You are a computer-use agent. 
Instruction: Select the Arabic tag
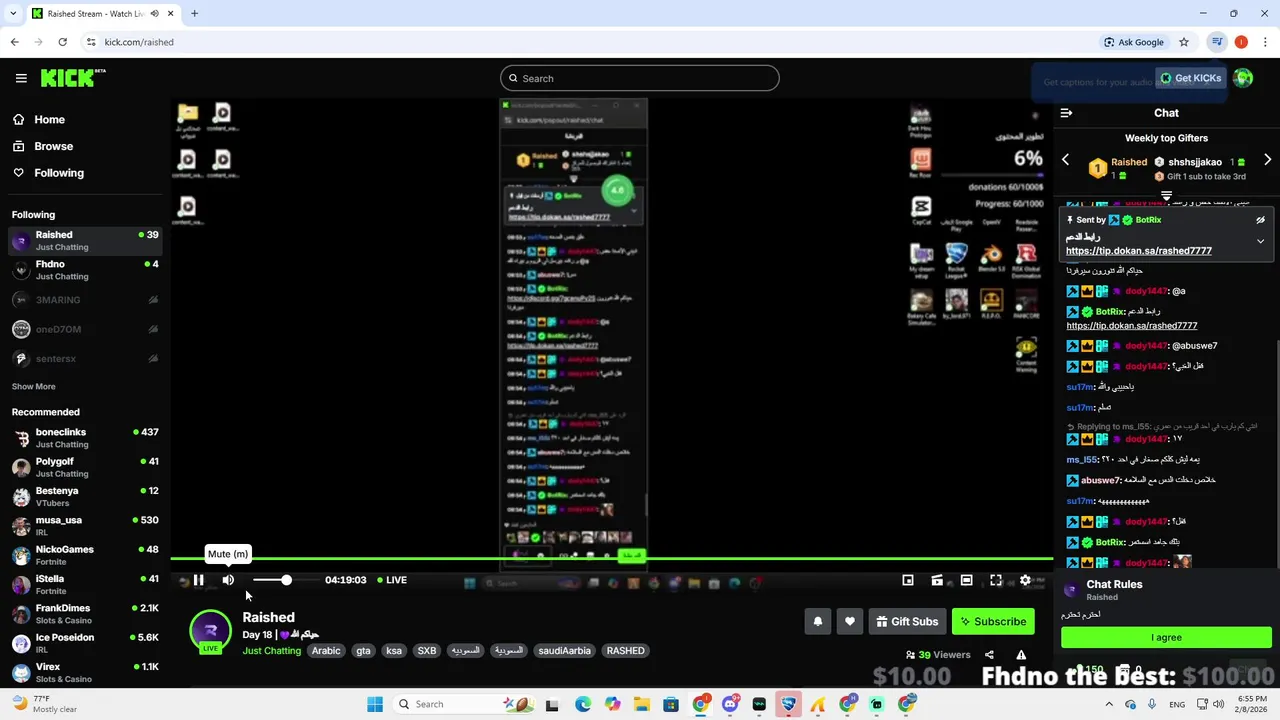click(326, 650)
